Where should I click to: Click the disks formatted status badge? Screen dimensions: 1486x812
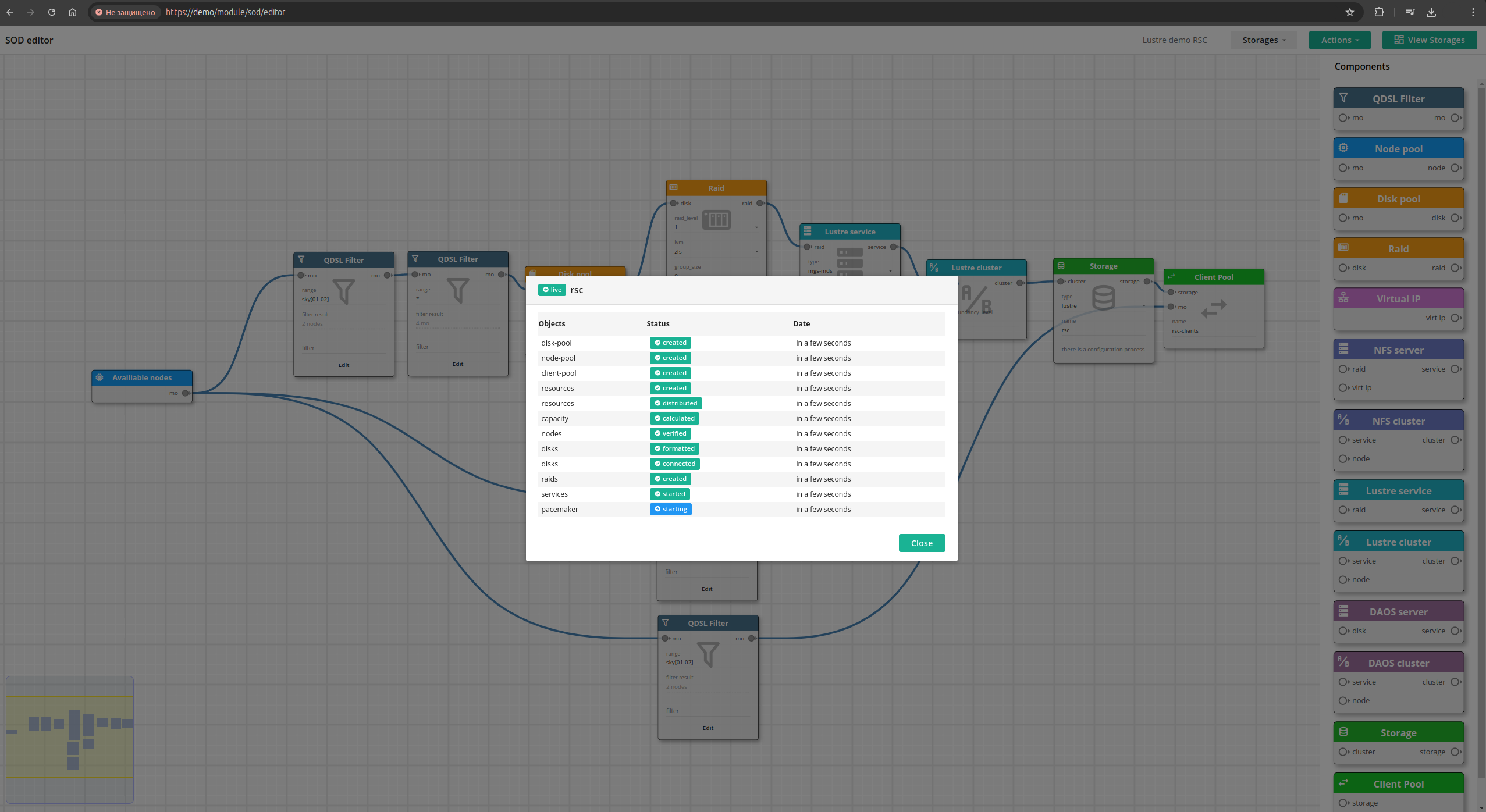click(x=674, y=448)
